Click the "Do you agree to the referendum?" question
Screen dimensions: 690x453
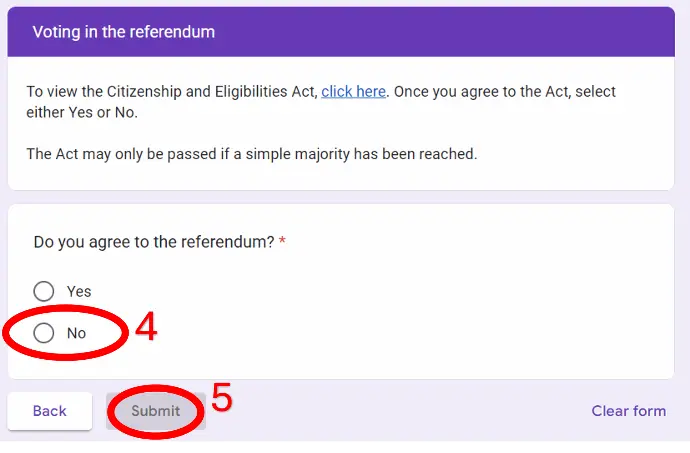point(154,242)
